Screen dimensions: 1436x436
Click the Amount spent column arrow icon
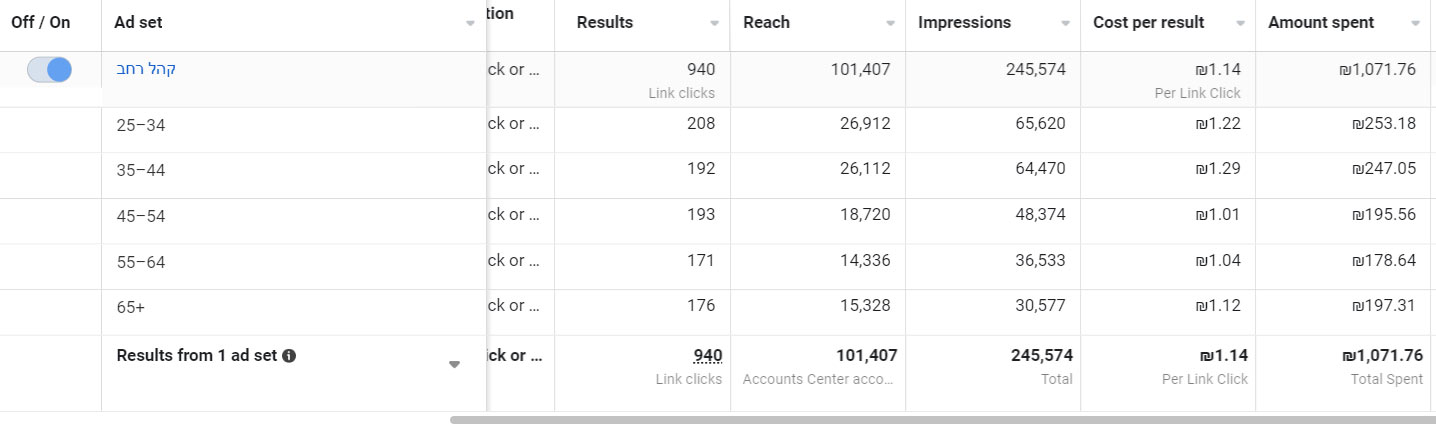[1415, 24]
